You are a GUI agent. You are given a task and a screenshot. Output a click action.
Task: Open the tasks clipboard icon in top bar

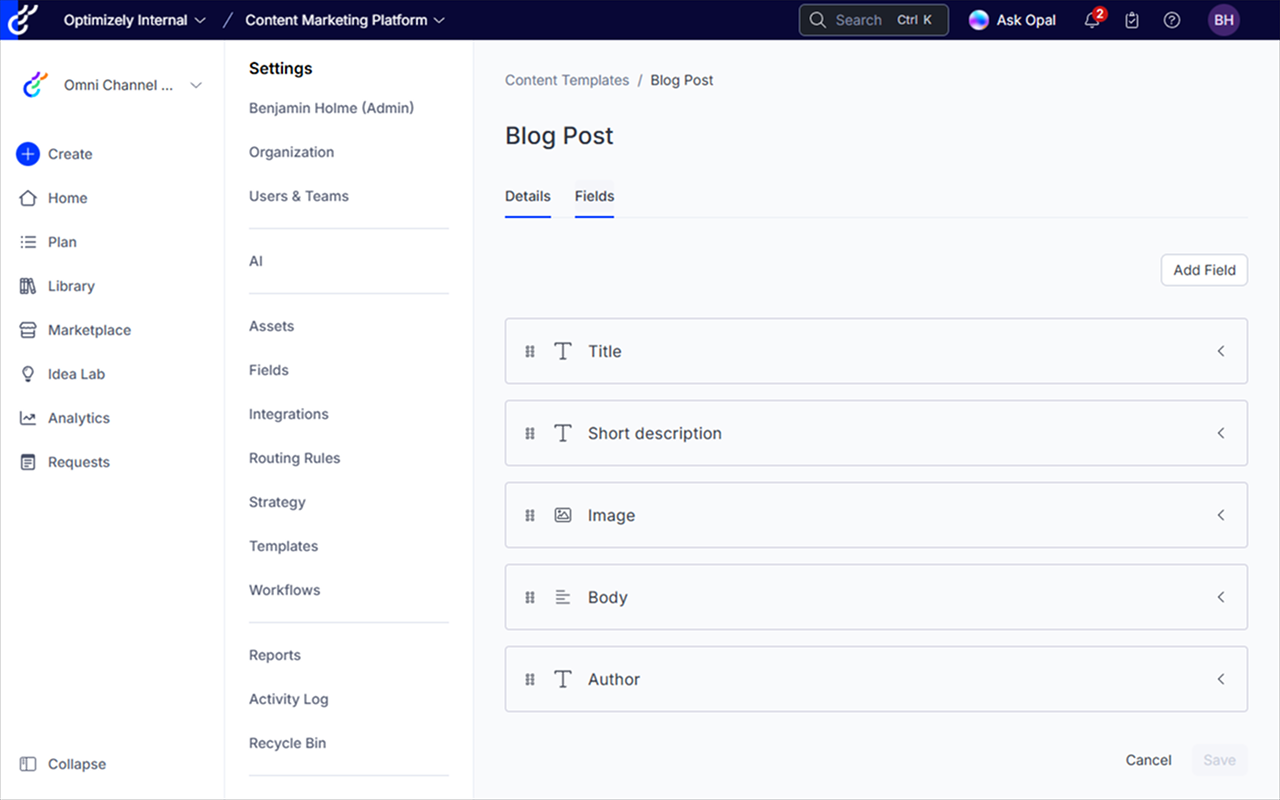pos(1131,20)
